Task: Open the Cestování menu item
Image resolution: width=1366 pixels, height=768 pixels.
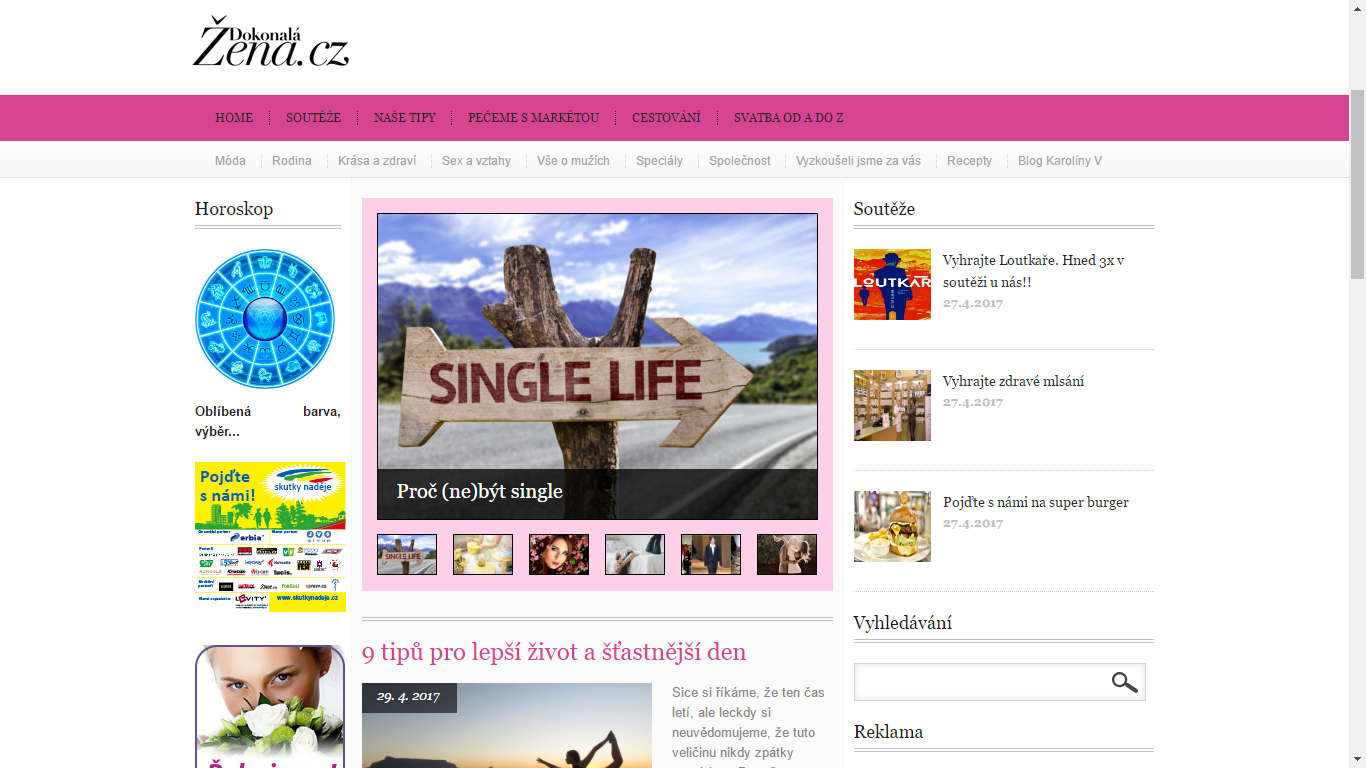Action: pyautogui.click(x=666, y=118)
